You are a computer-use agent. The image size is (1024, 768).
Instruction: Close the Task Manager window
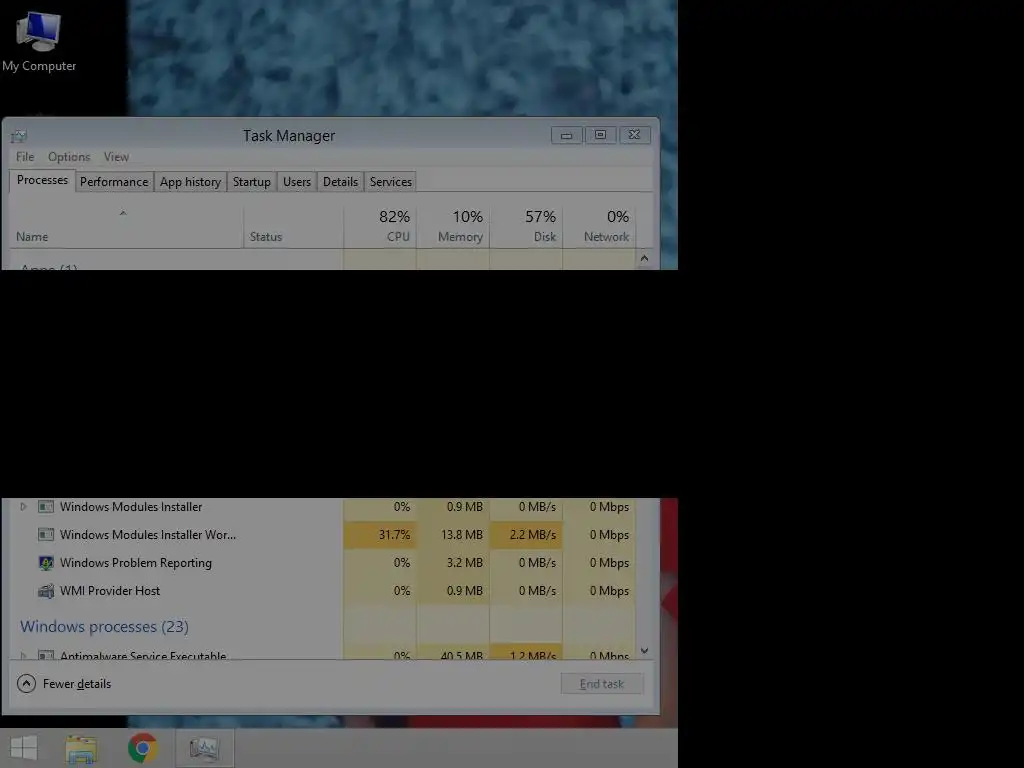(x=634, y=135)
